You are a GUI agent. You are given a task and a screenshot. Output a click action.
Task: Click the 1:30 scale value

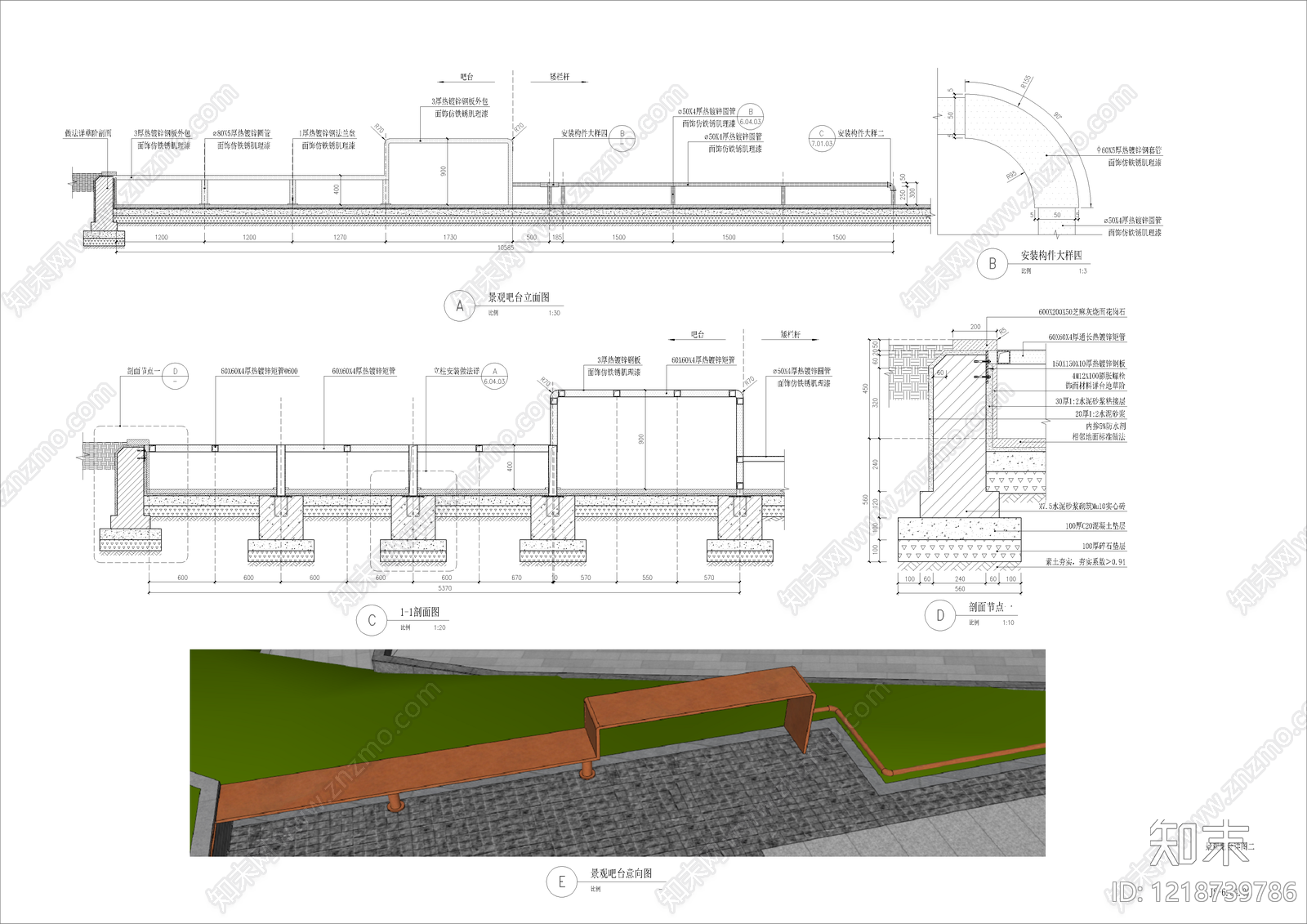pyautogui.click(x=555, y=313)
